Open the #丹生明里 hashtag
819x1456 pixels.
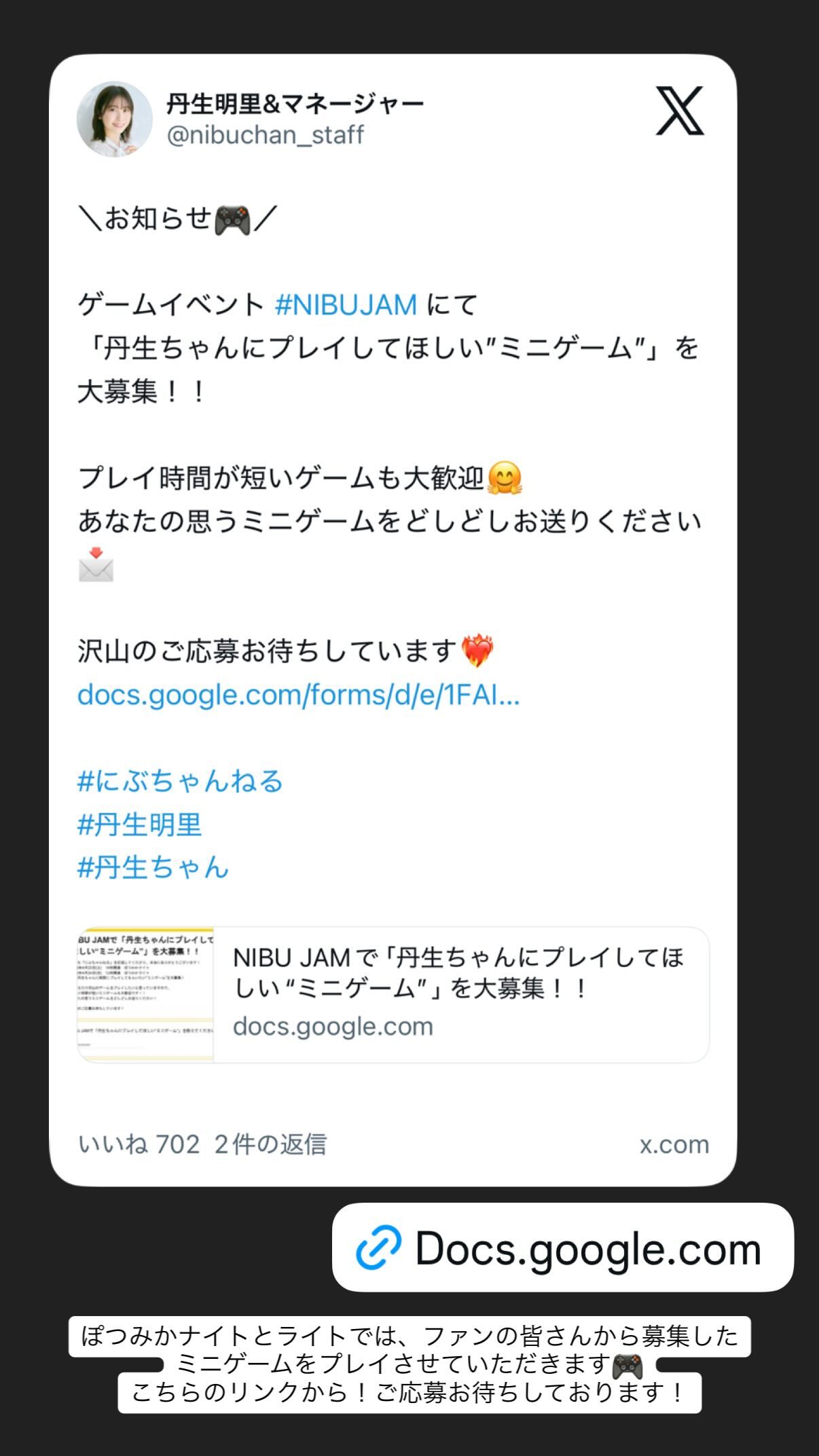coord(139,824)
